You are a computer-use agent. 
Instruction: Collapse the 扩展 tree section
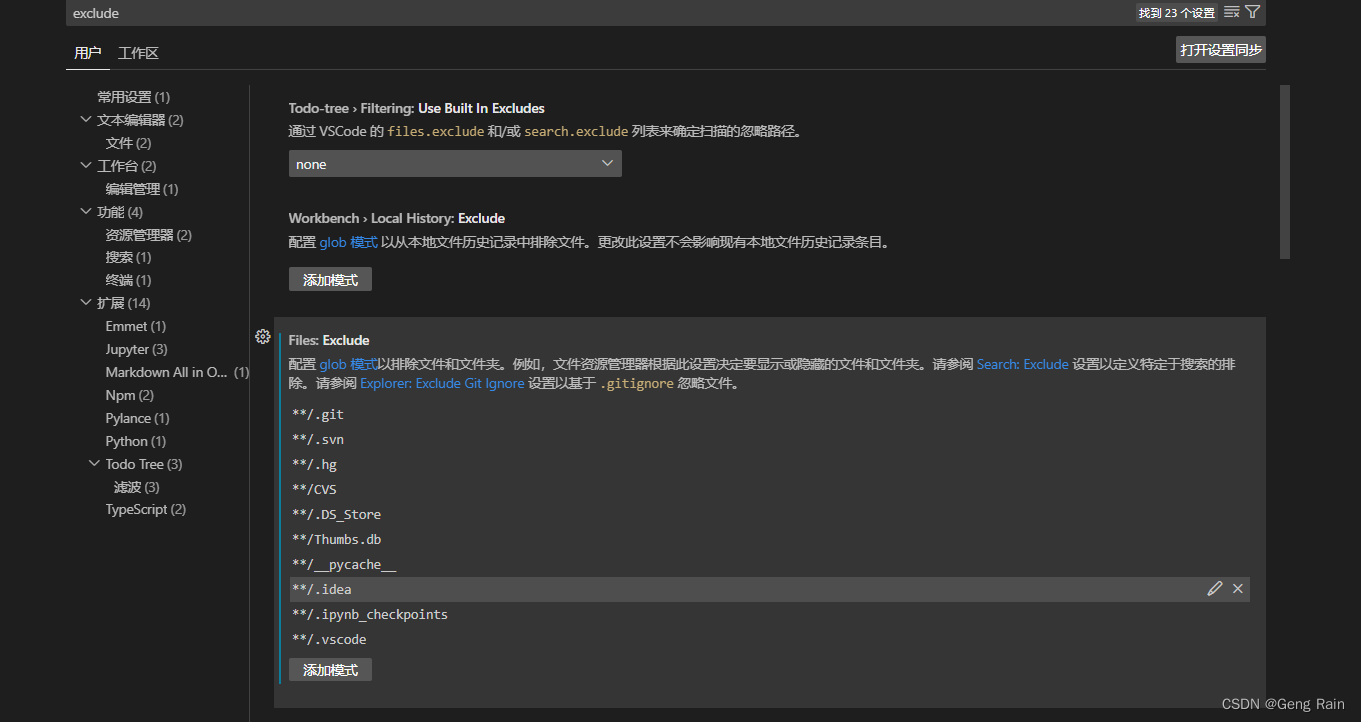pyautogui.click(x=85, y=303)
